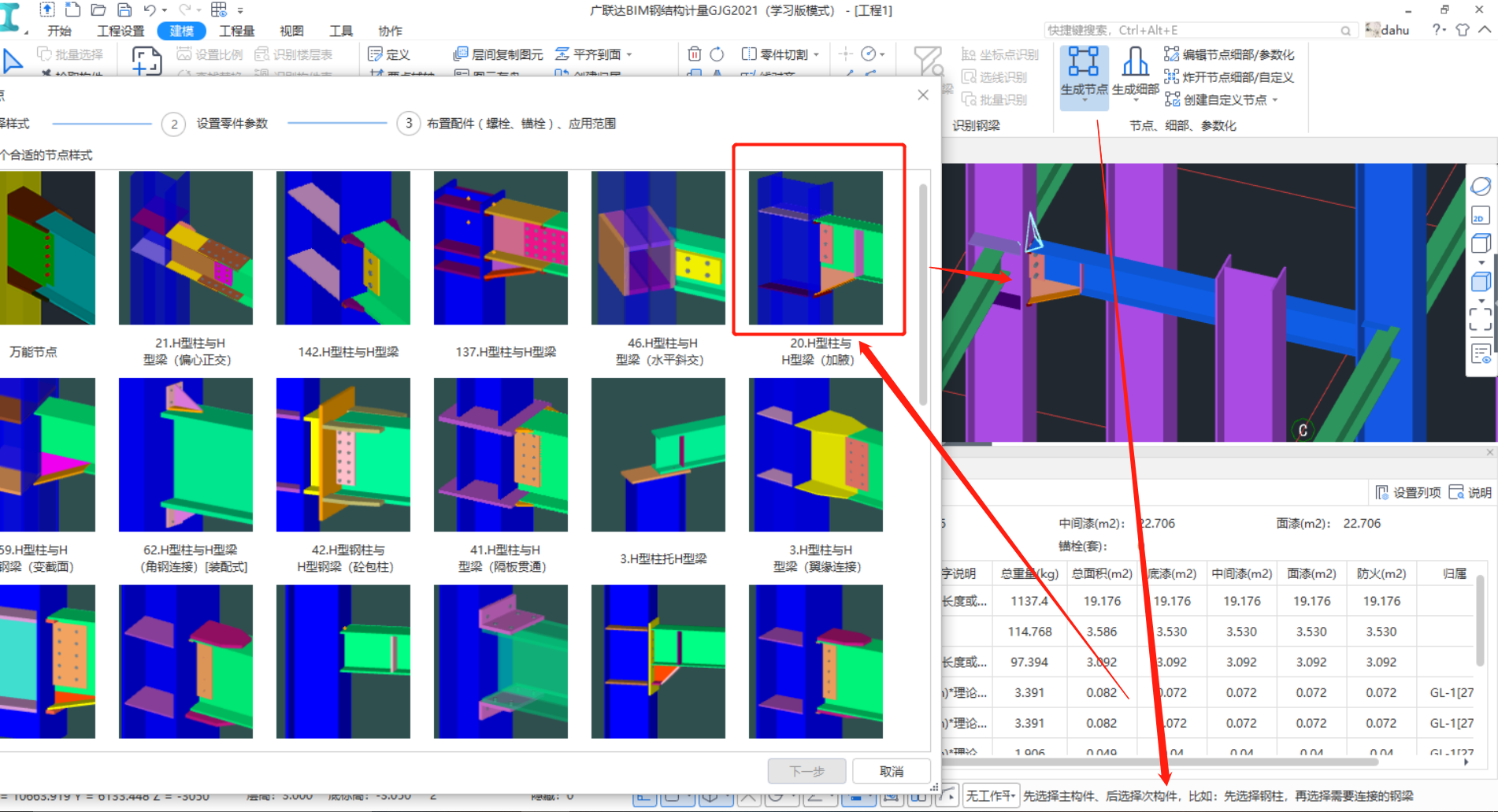Collapse the ribbon with the up chevron
Image resolution: width=1498 pixels, height=812 pixels.
click(x=1485, y=30)
